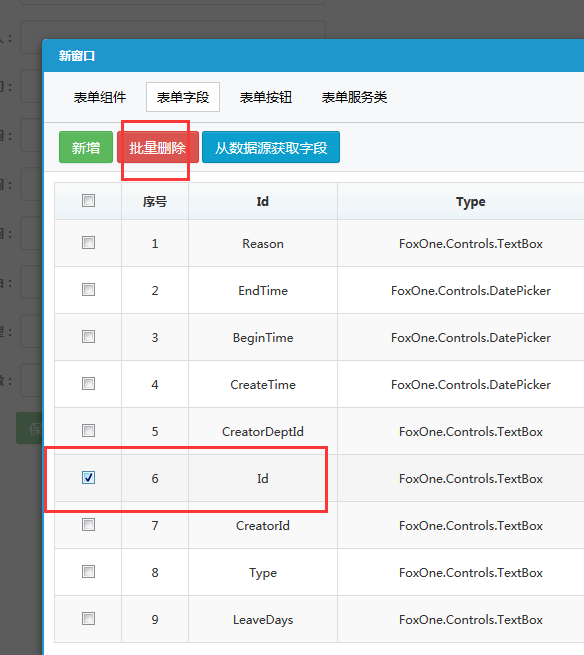584x655 pixels.
Task: Click the red 批量删除 button
Action: [x=157, y=147]
